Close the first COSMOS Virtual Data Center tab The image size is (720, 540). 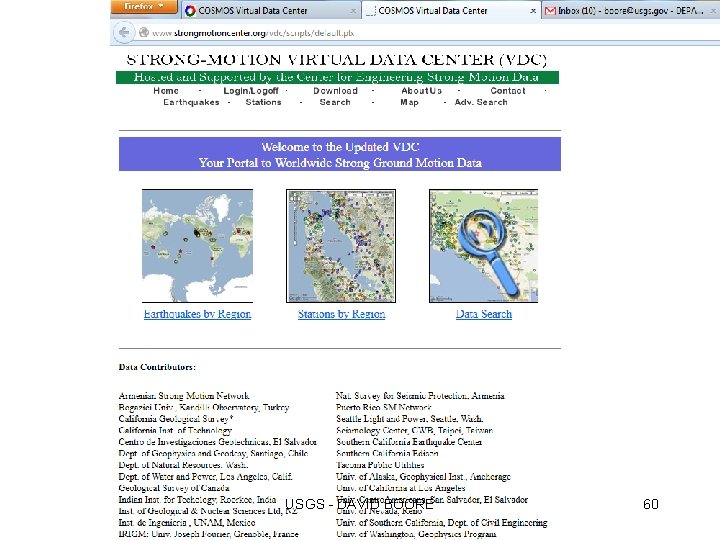pyautogui.click(x=353, y=11)
